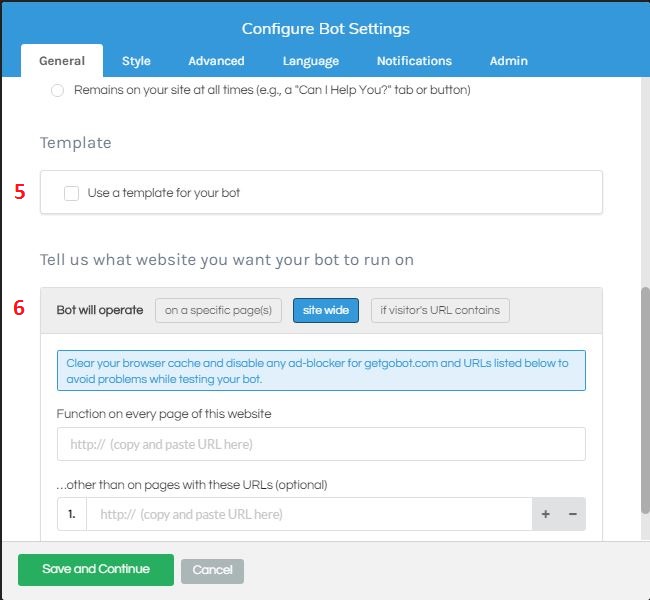Cancel the bot settings dialog
Screen dimensions: 650x600
212,571
